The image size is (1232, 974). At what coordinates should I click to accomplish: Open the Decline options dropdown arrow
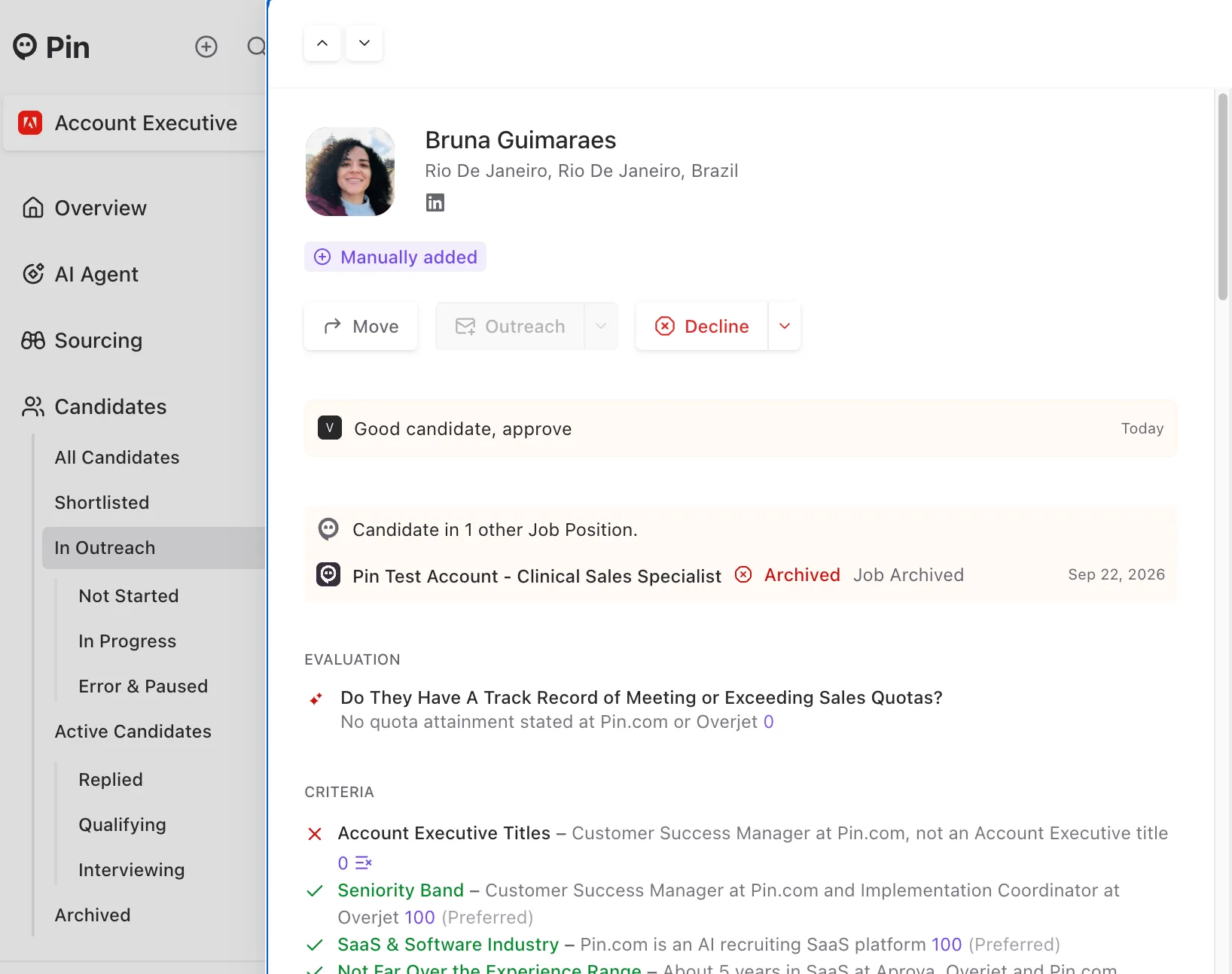tap(785, 326)
